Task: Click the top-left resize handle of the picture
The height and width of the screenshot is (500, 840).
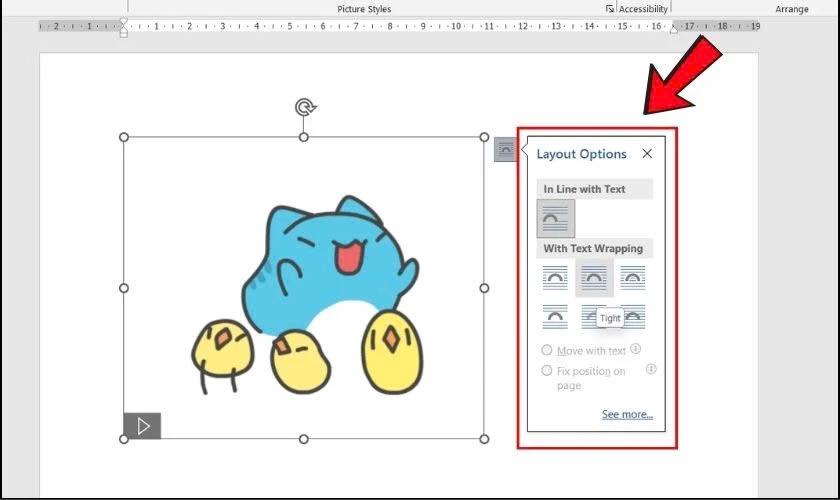Action: [124, 137]
